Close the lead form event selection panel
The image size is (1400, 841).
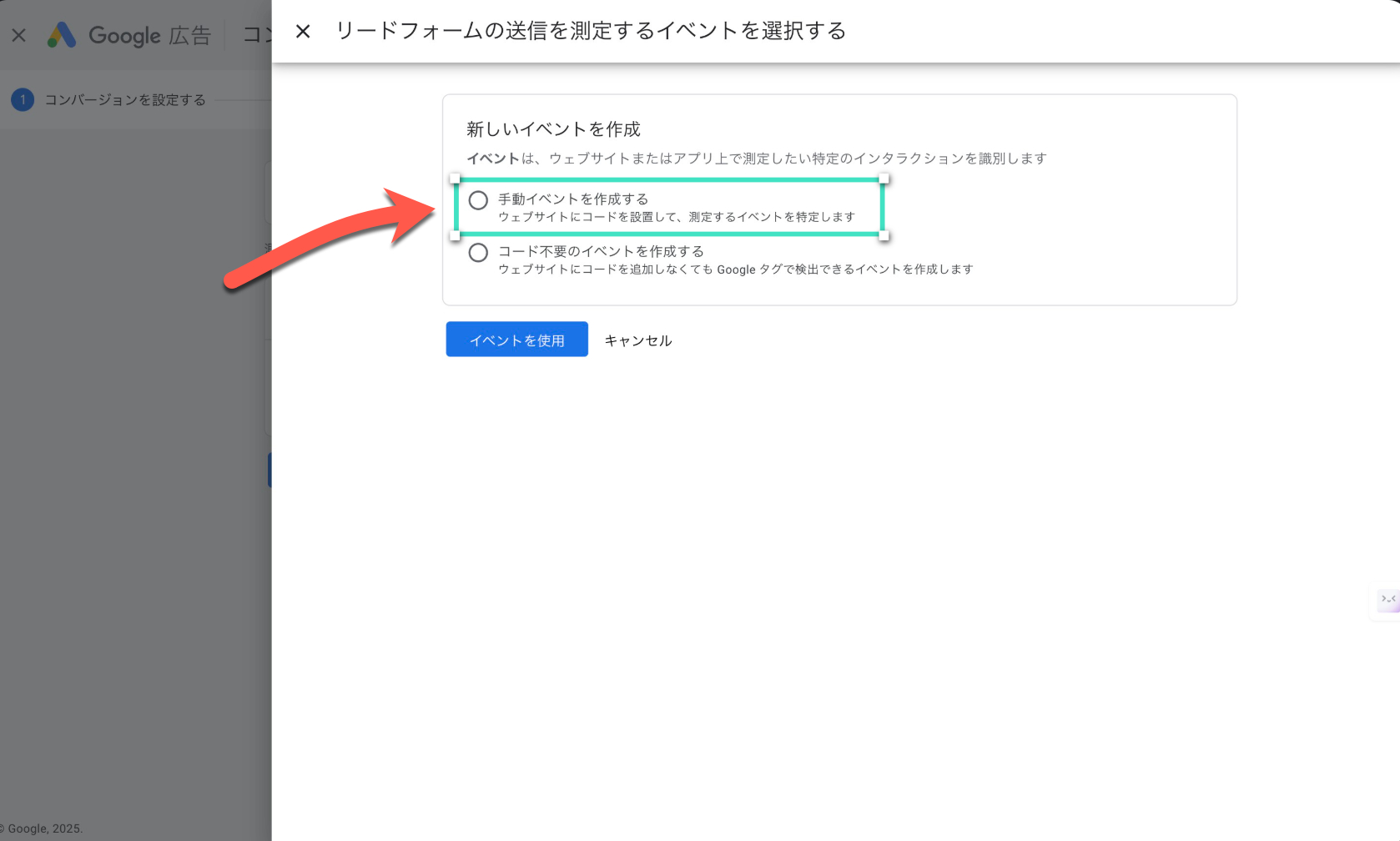[x=303, y=32]
